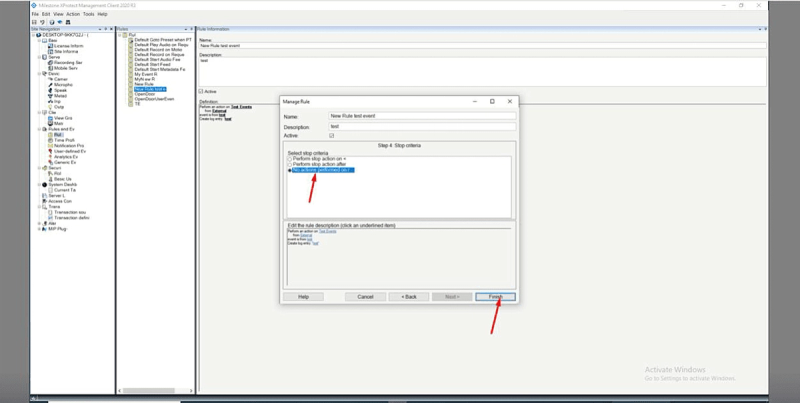800x403 pixels.
Task: Select 'Current Ta' under System Dashb
Action: click(65, 190)
